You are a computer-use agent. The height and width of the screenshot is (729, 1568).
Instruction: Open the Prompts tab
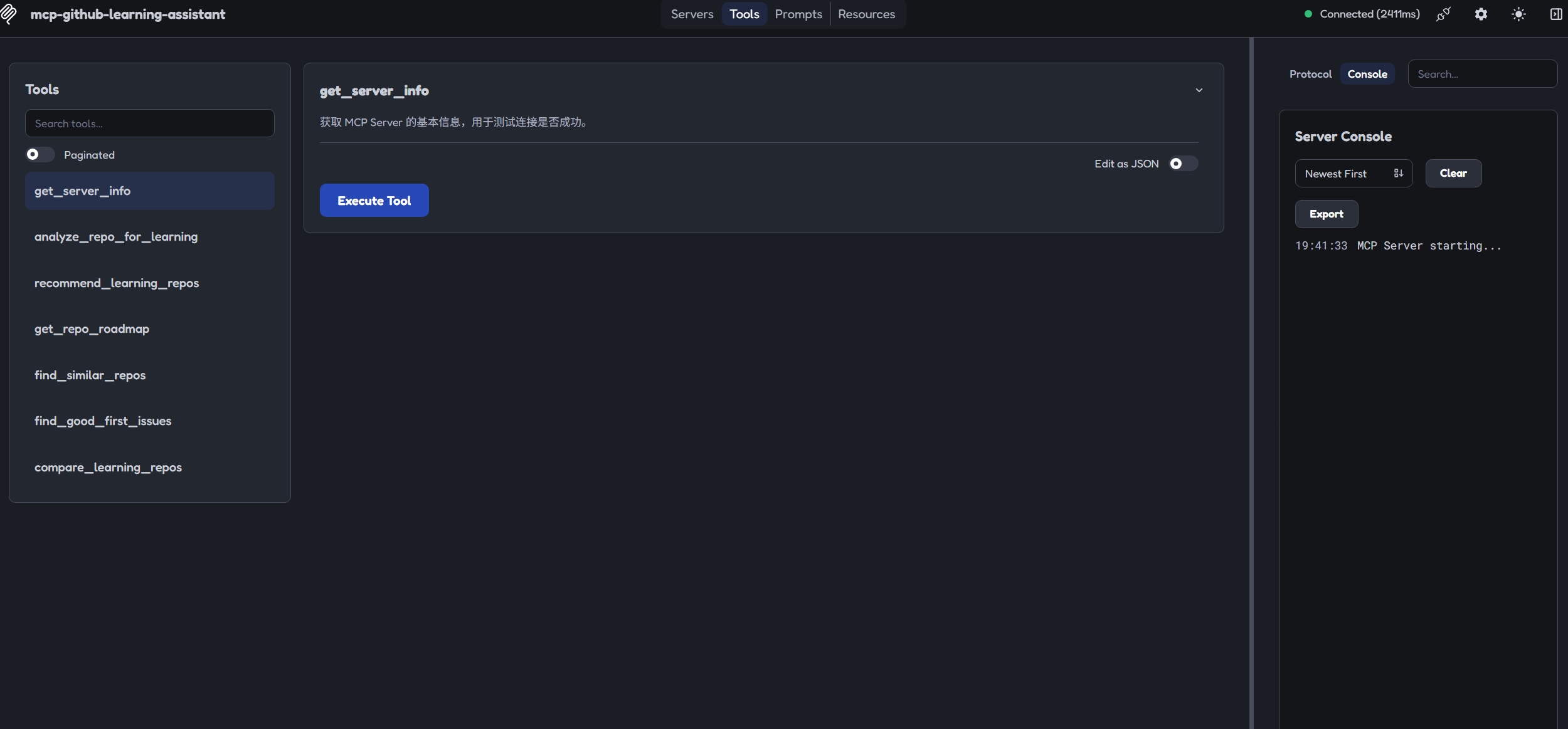pos(798,14)
